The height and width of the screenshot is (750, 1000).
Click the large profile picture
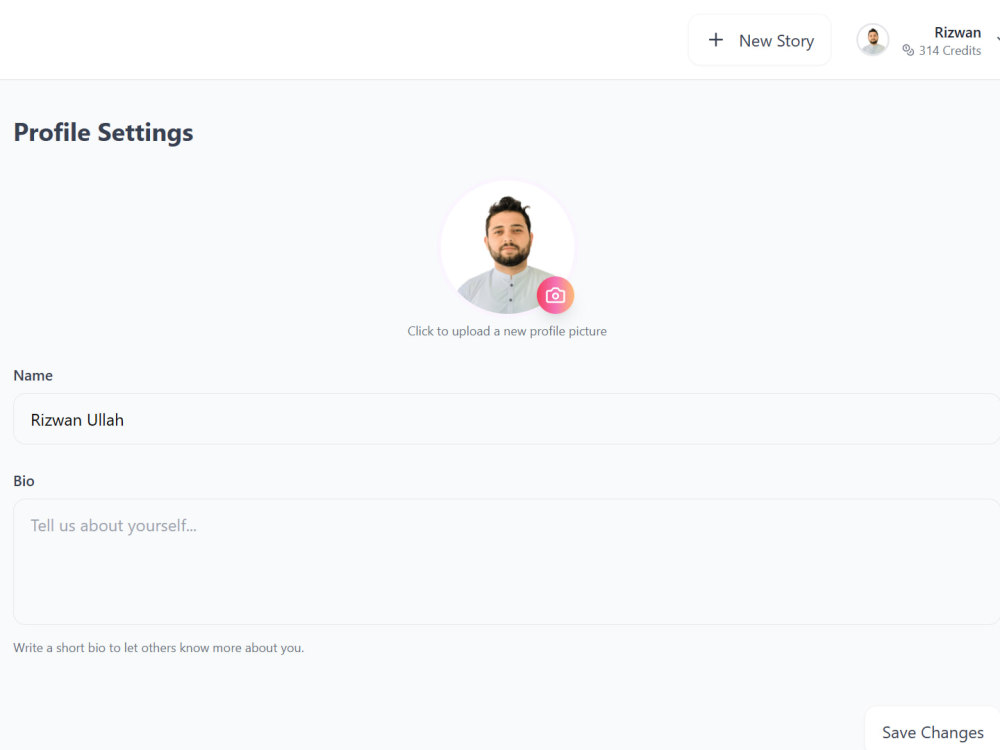508,247
